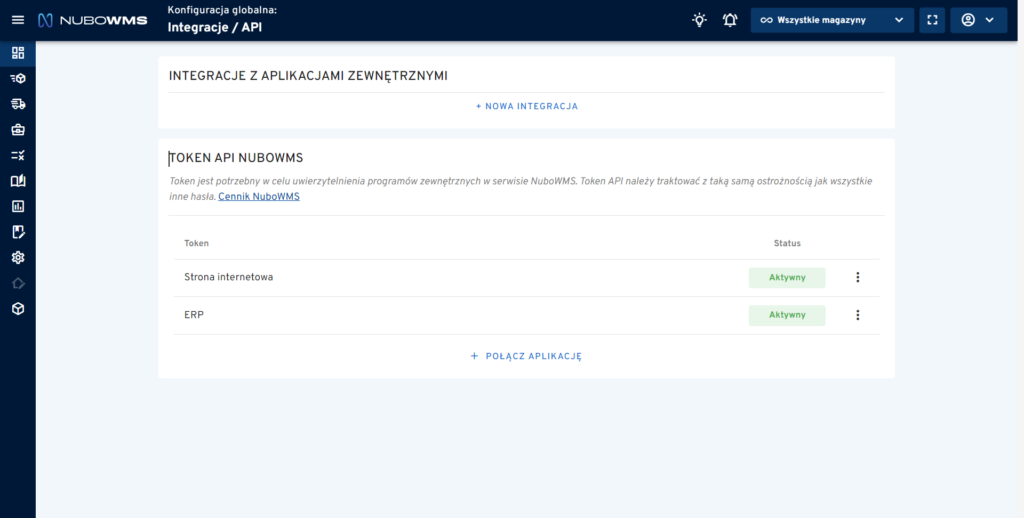The image size is (1024, 518).
Task: Open the delivery truck icon in sidebar
Action: click(x=18, y=104)
